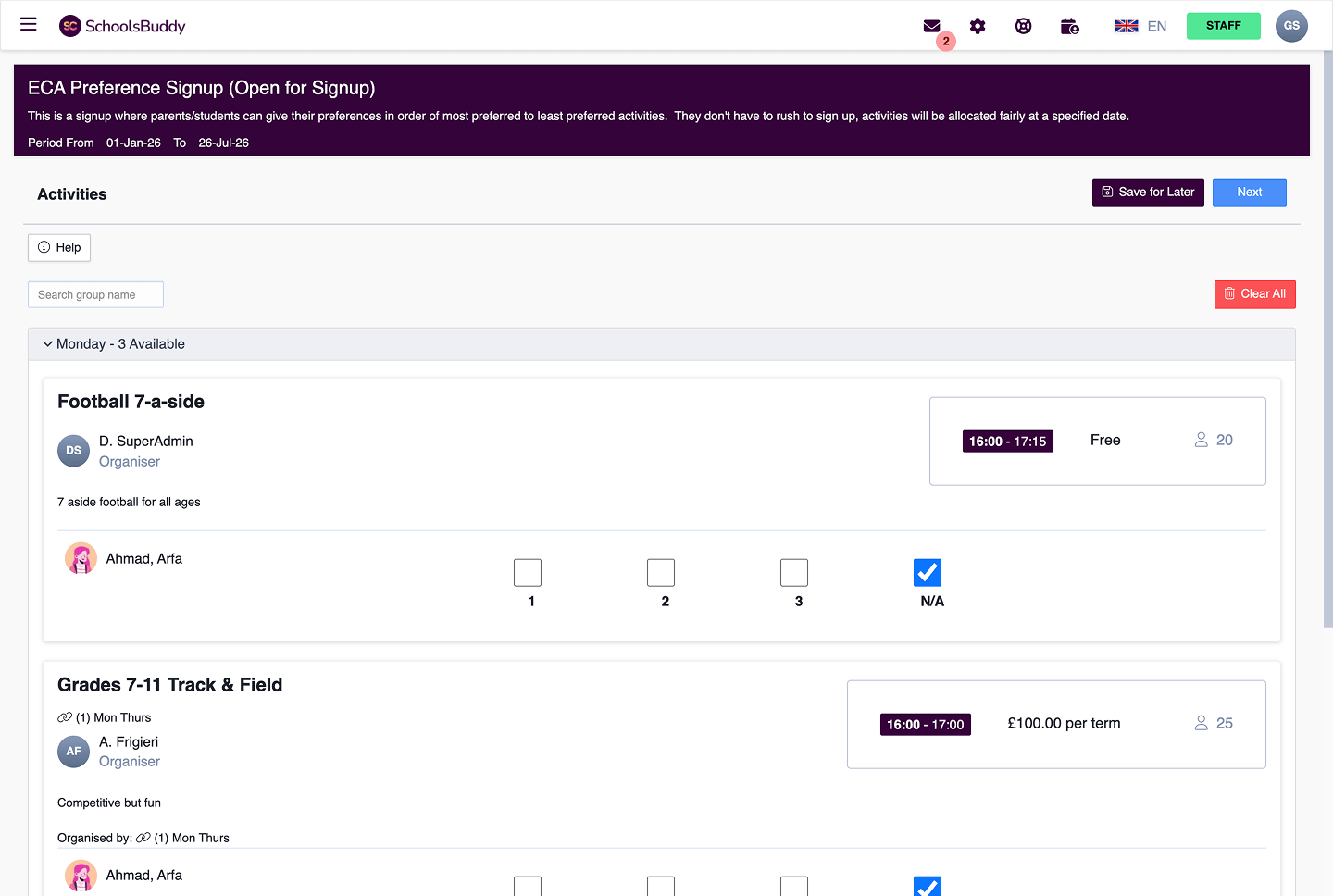This screenshot has width=1333, height=896.
Task: Click the red Clear All button
Action: (1254, 294)
